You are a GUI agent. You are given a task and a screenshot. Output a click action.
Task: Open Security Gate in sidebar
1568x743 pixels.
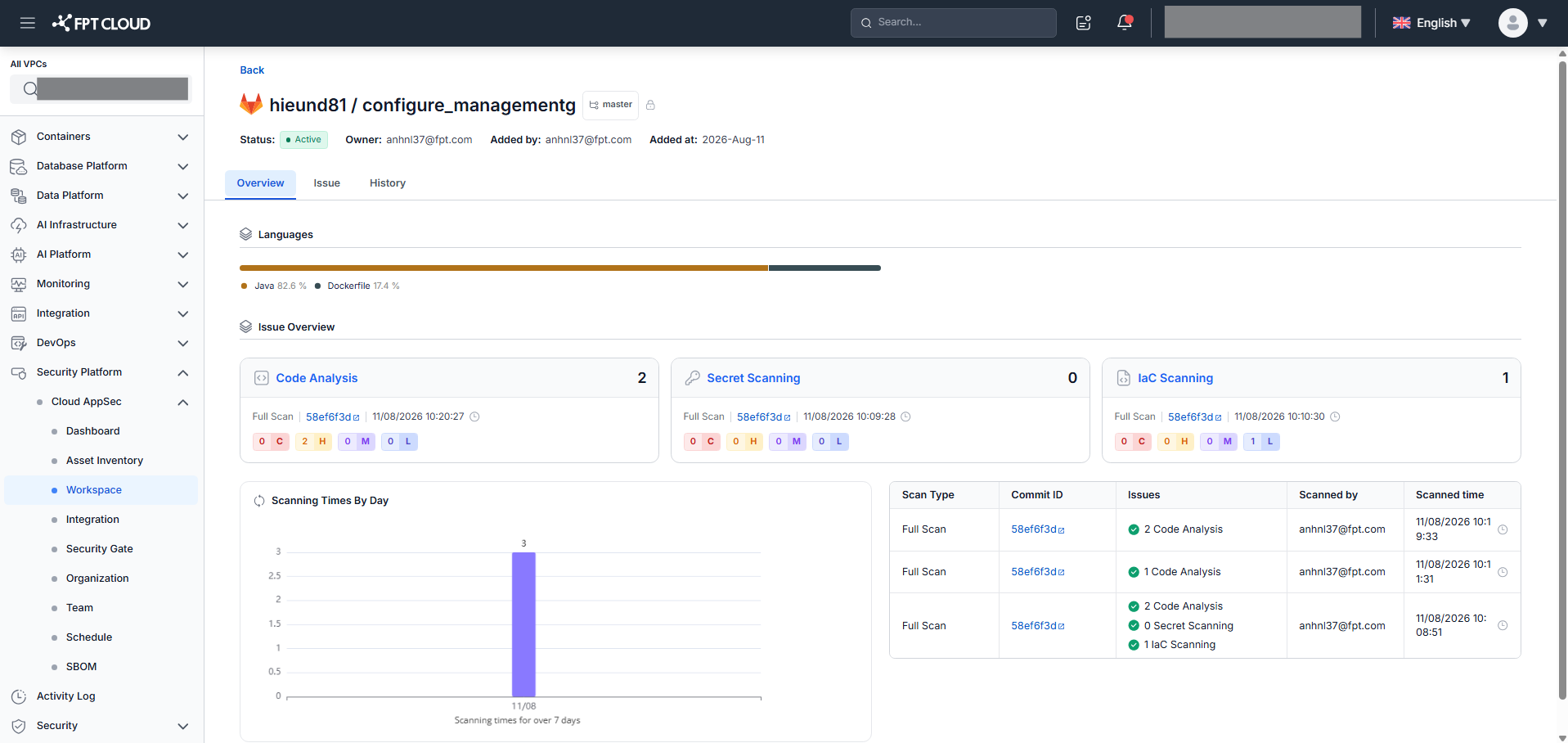click(100, 549)
